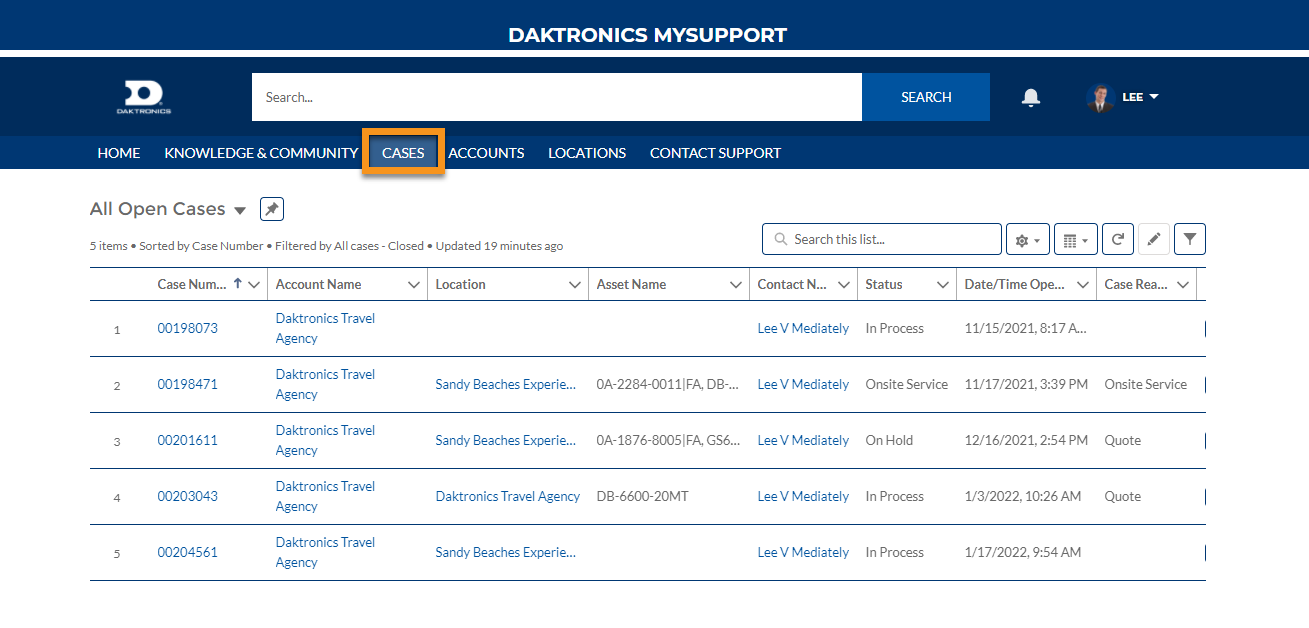
Task: Open Daktronics Travel Agency location link
Action: [x=507, y=496]
